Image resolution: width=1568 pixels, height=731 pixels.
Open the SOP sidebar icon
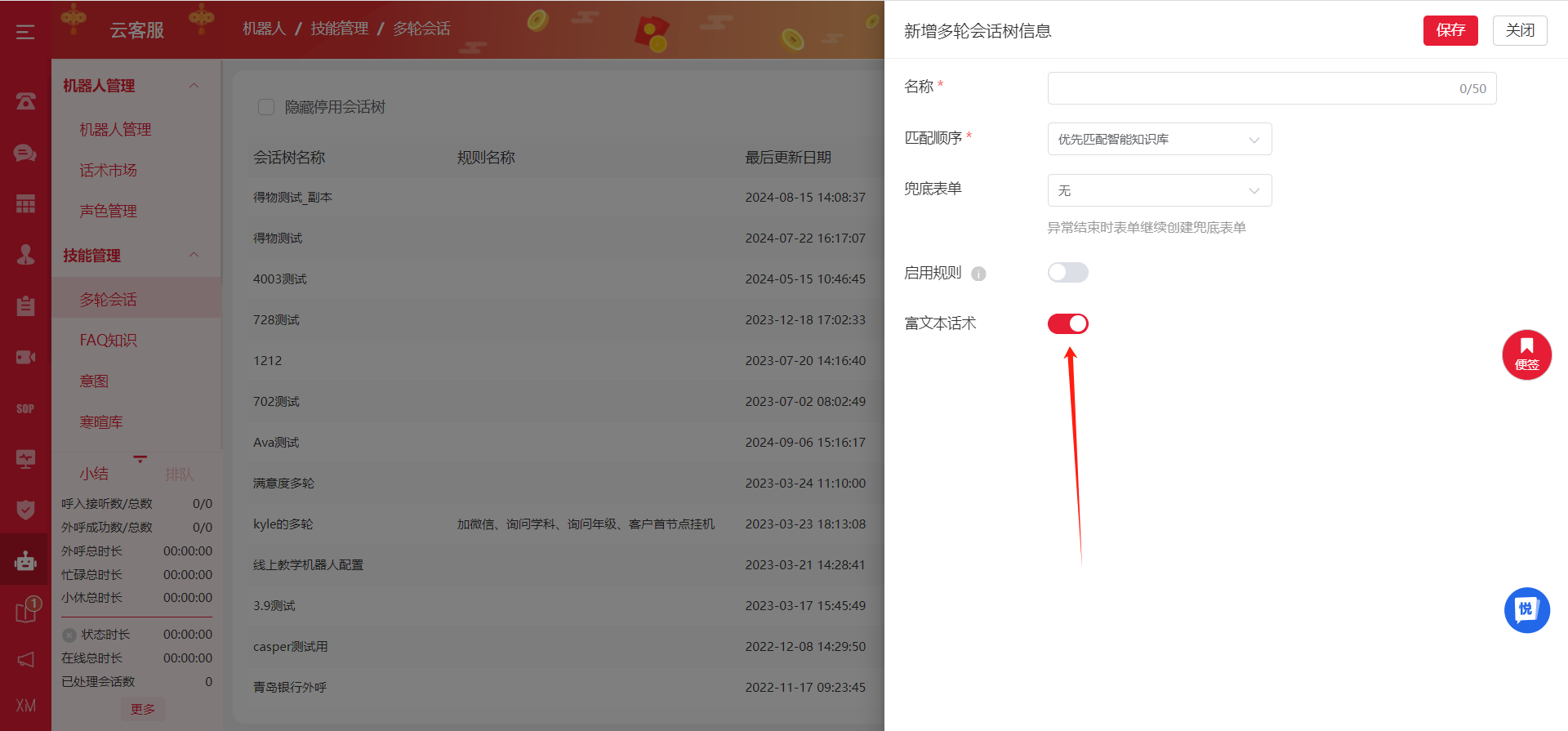point(25,408)
